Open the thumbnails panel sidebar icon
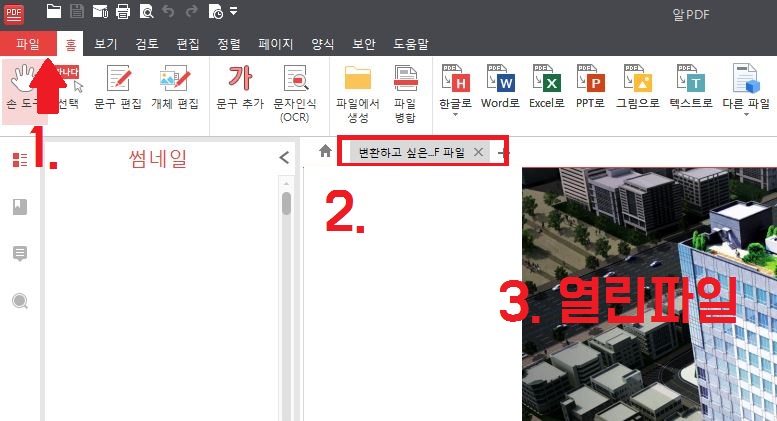Viewport: 777px width, 421px height. [20, 159]
